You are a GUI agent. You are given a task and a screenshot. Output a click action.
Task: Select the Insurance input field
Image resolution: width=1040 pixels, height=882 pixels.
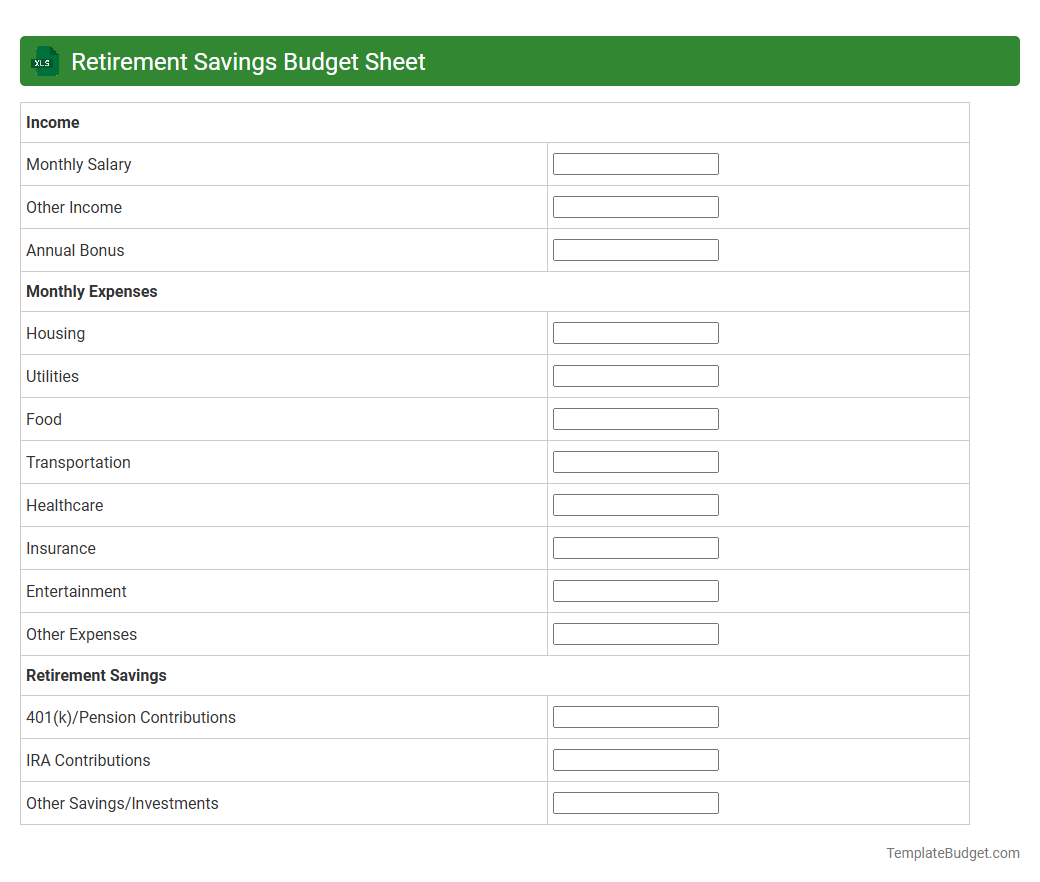[635, 547]
